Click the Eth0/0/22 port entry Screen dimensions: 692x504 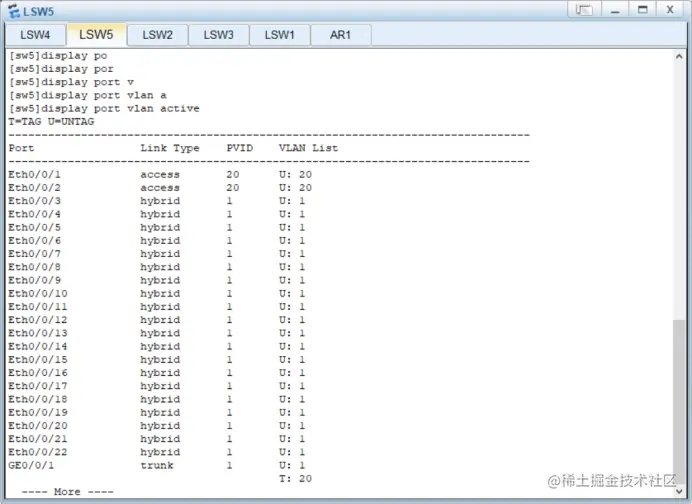38,452
